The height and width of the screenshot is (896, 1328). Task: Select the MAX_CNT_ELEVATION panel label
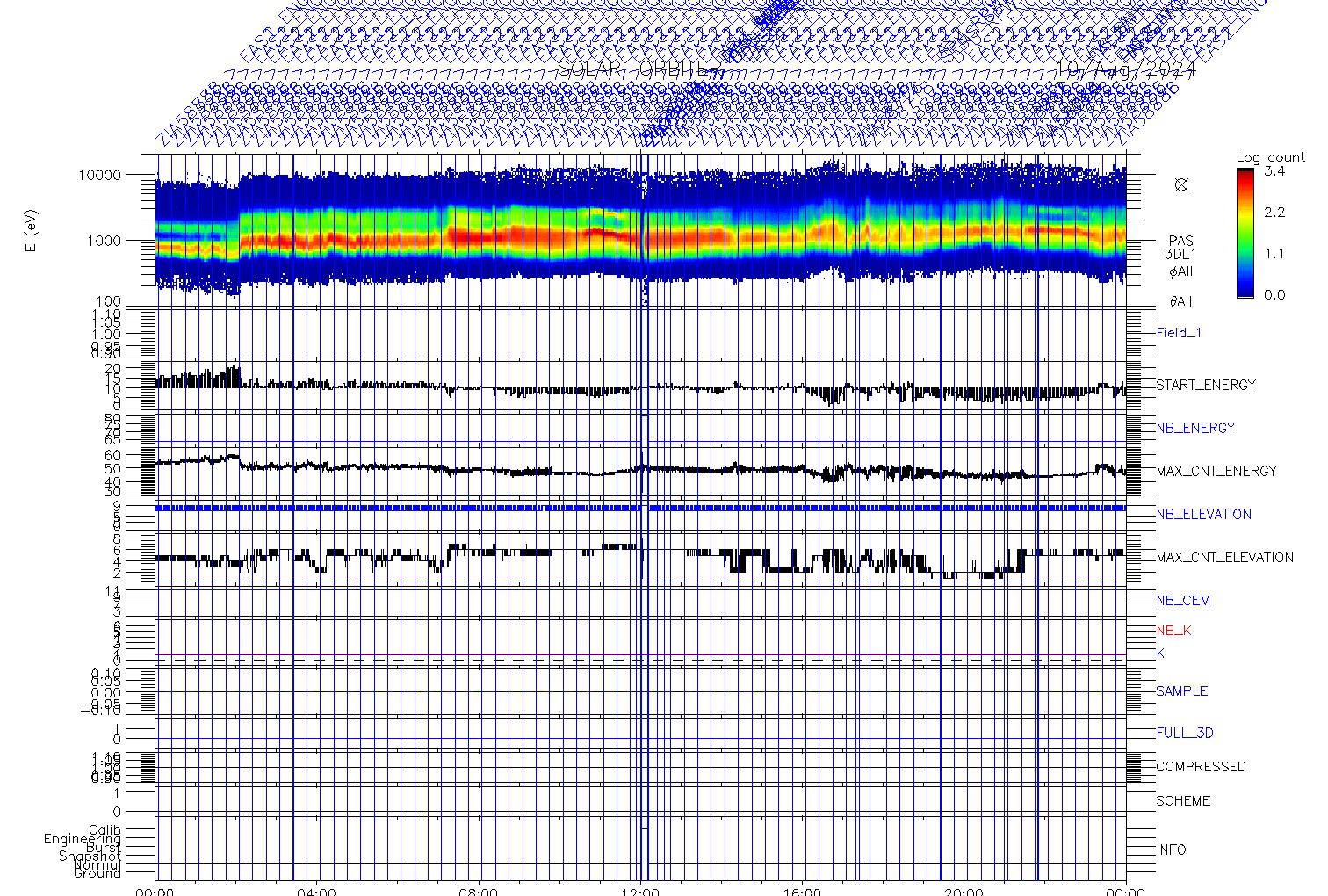tap(1224, 557)
